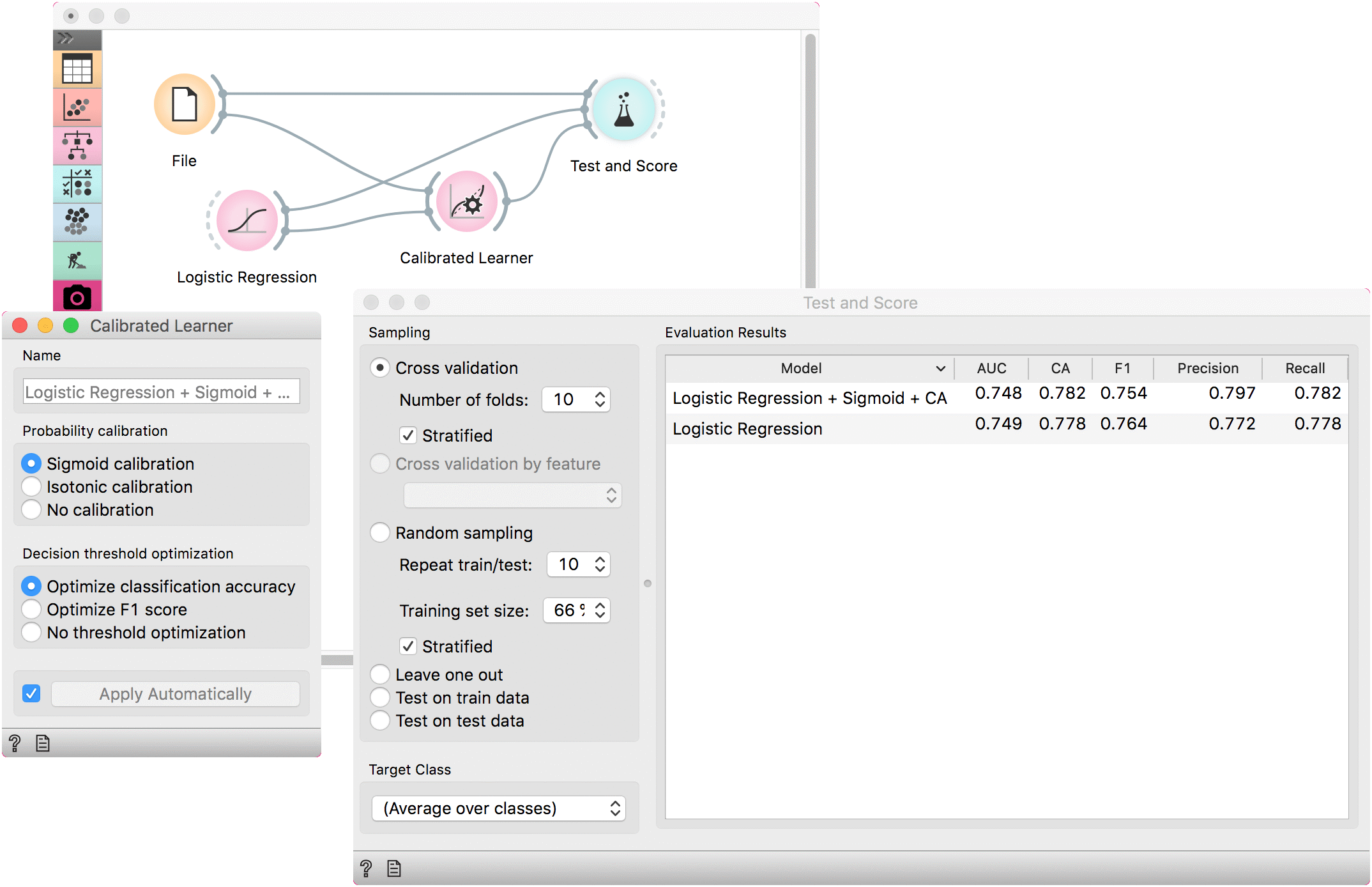Click Number of folds stepper arrows
The height and width of the screenshot is (887, 1372).
(600, 399)
